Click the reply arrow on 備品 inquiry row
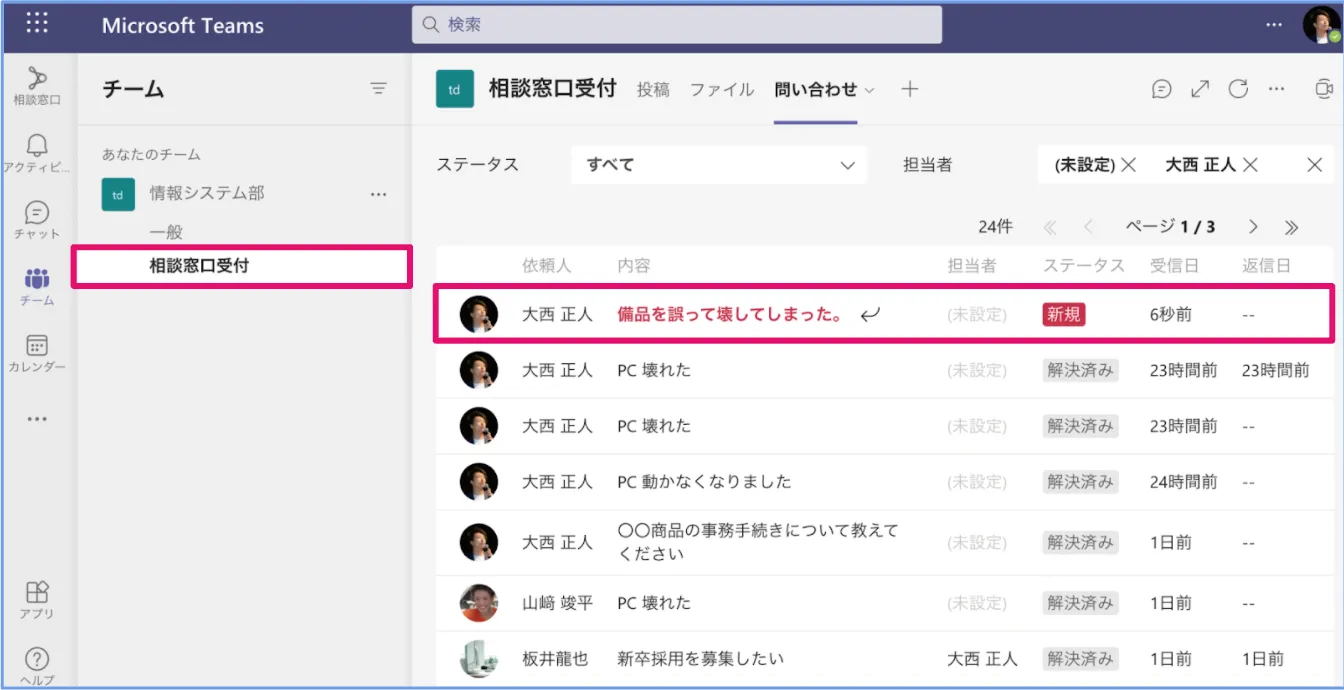 (870, 315)
